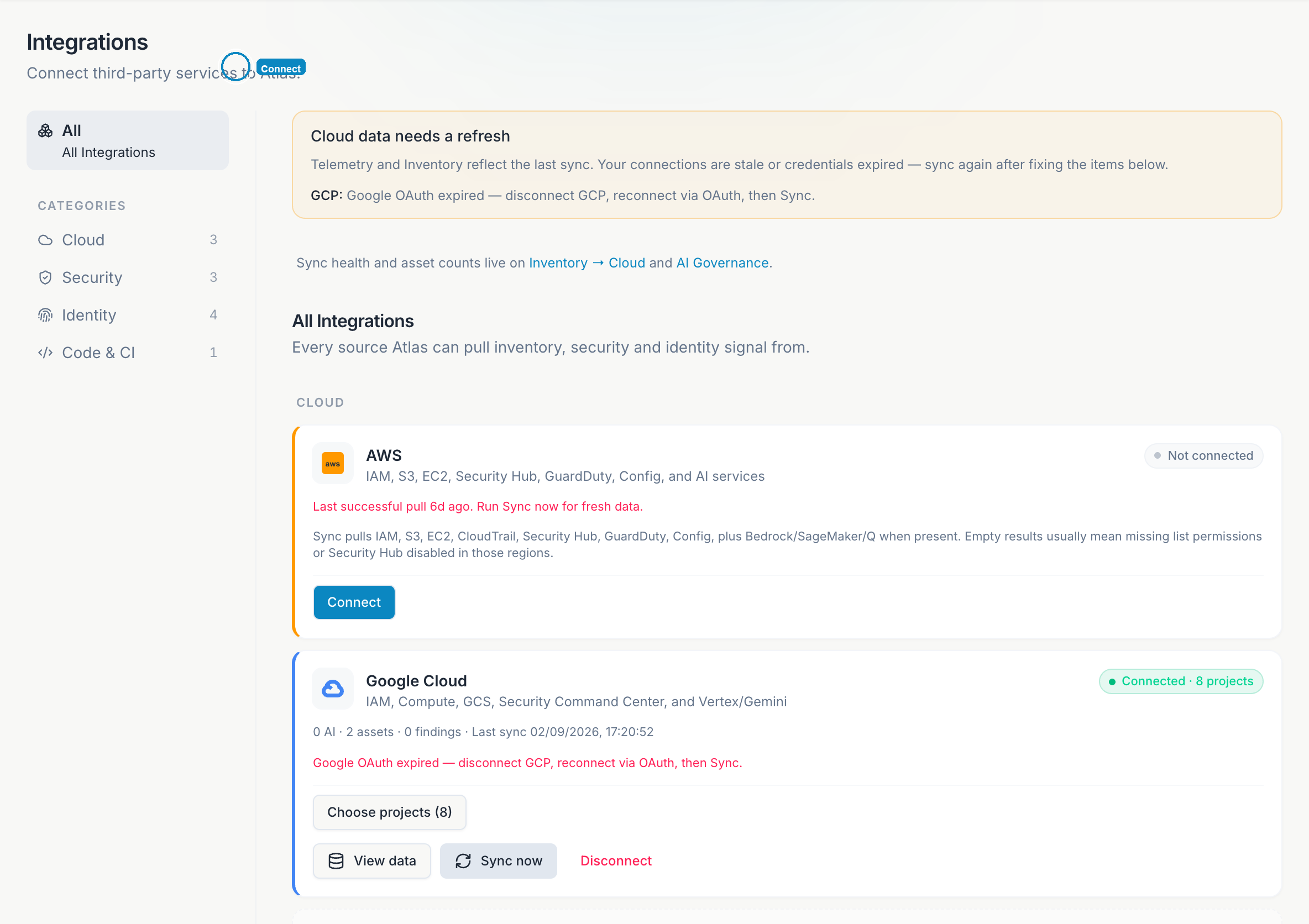Click the 'Cloud data needs a refresh' heading

tap(411, 136)
